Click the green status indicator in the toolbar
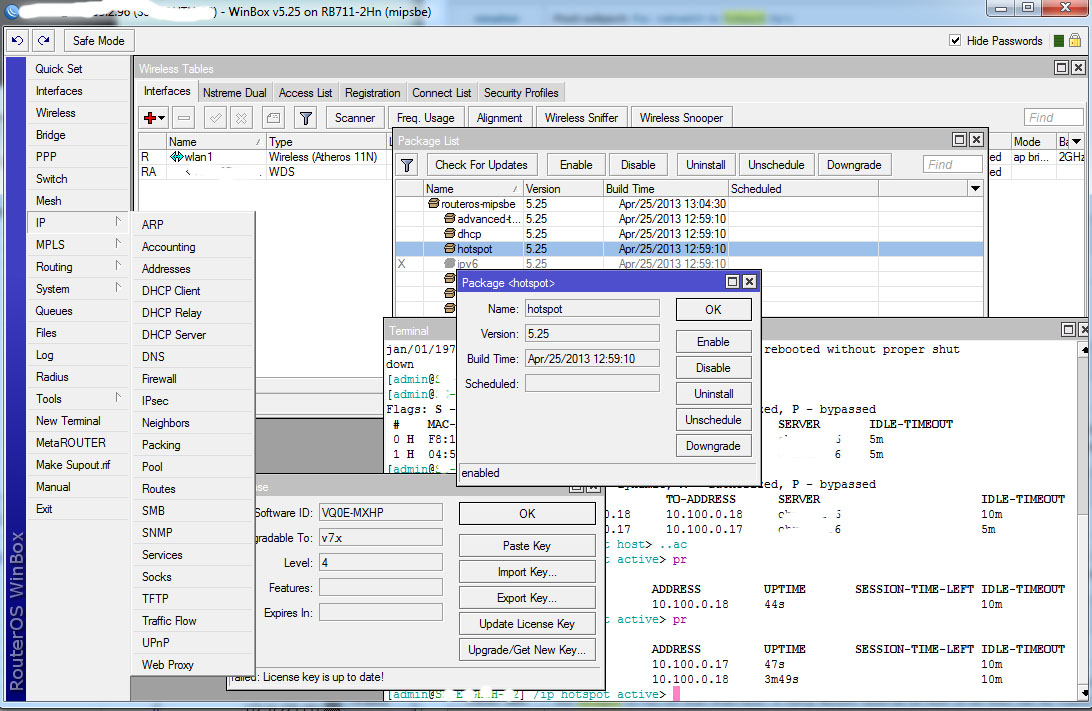Screen dimensions: 1092x711 pos(1059,41)
